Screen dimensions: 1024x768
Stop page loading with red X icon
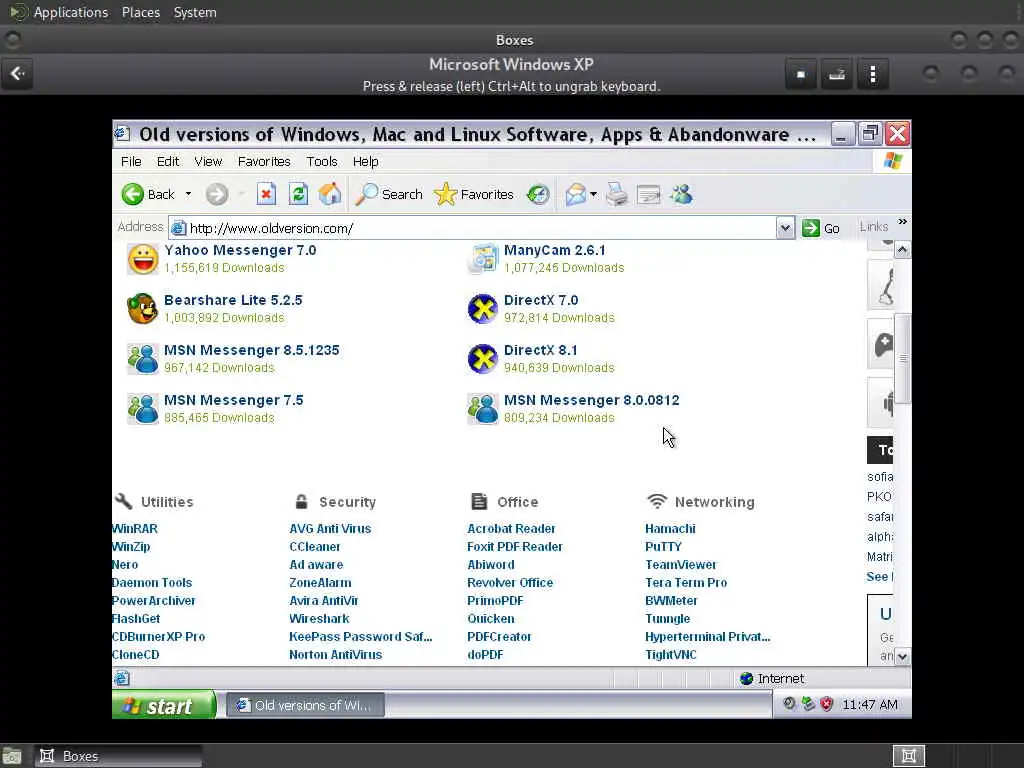(266, 194)
